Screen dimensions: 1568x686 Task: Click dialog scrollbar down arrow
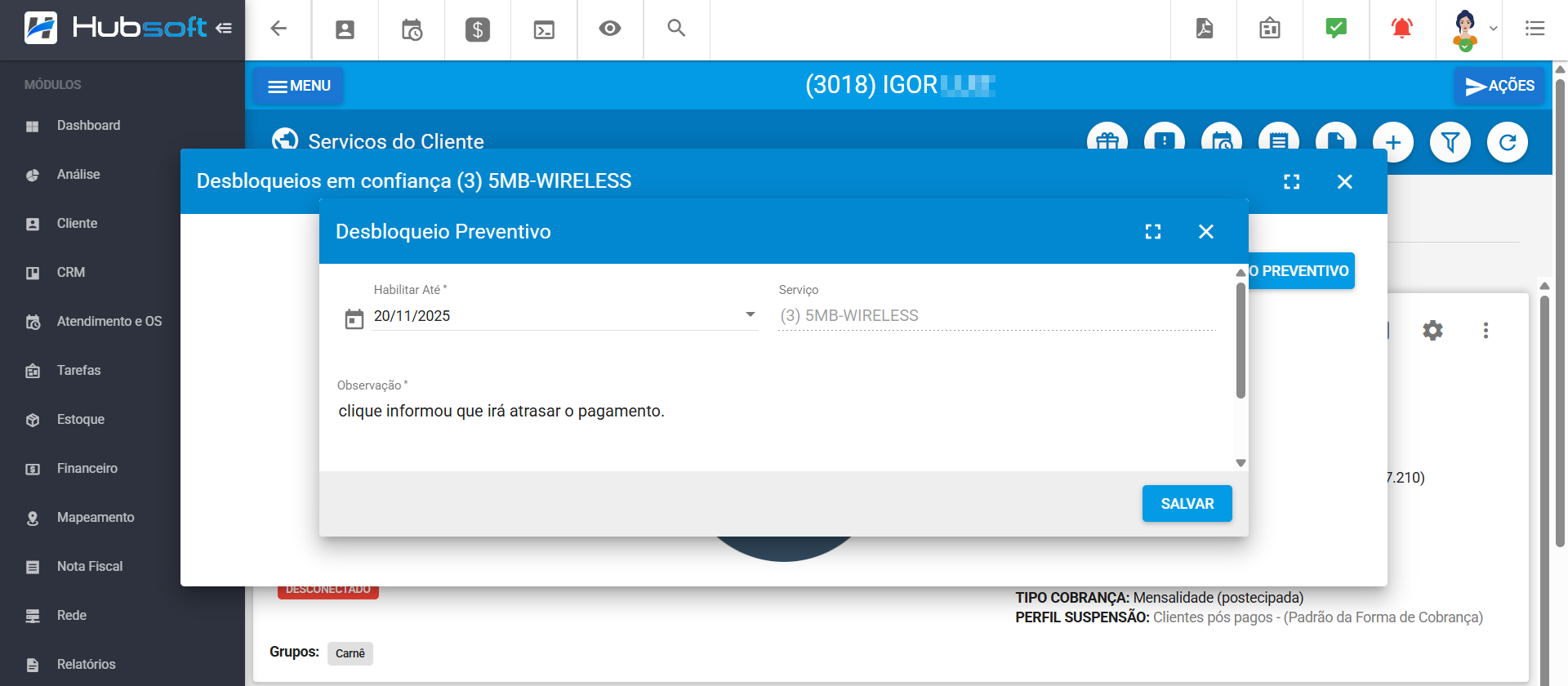click(1241, 463)
